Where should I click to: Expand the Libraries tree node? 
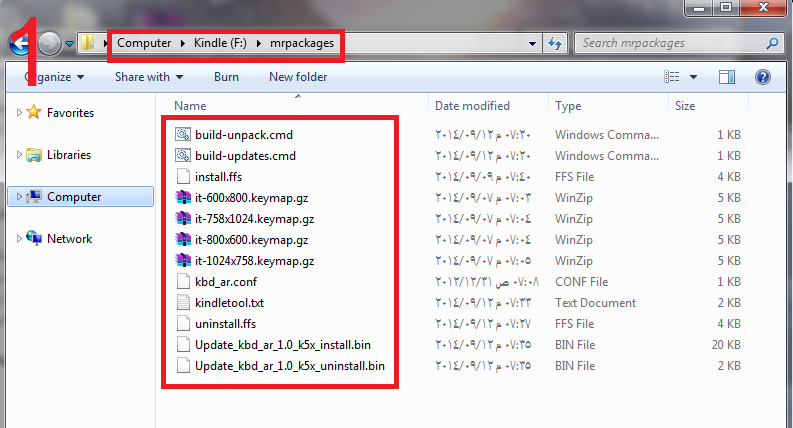coord(19,154)
